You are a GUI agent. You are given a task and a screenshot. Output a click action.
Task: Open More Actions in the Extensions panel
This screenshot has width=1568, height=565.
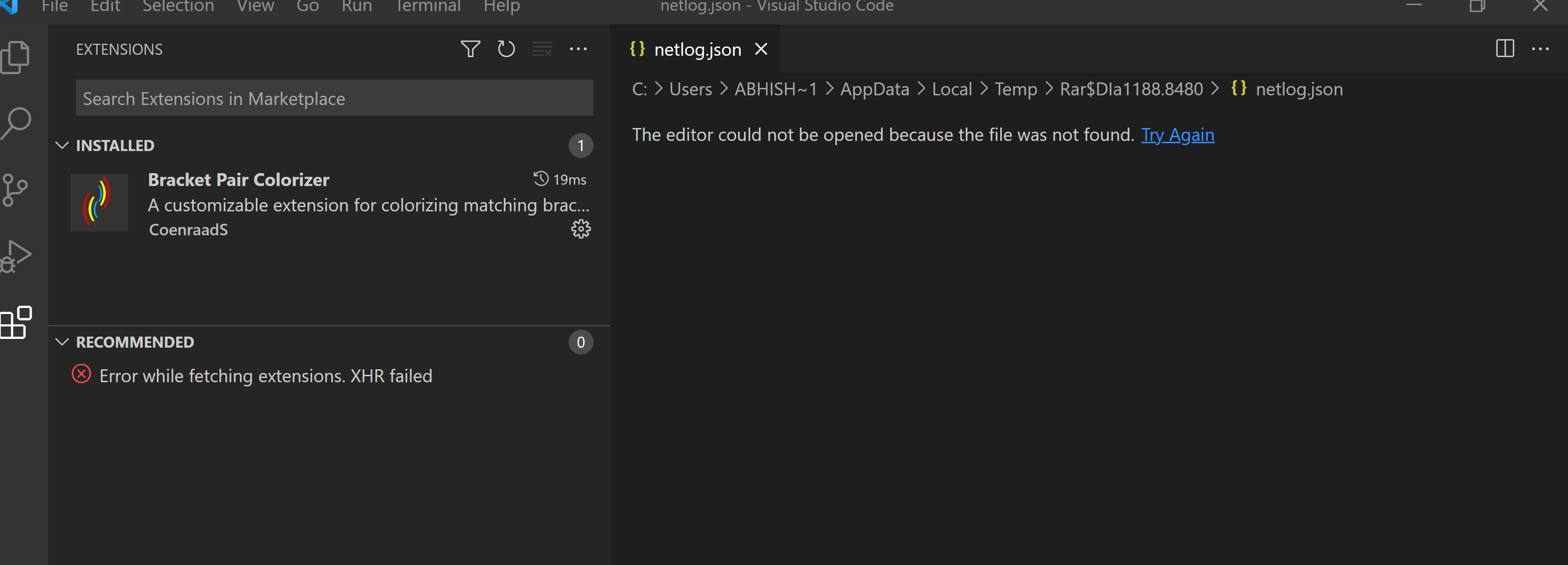coord(578,49)
